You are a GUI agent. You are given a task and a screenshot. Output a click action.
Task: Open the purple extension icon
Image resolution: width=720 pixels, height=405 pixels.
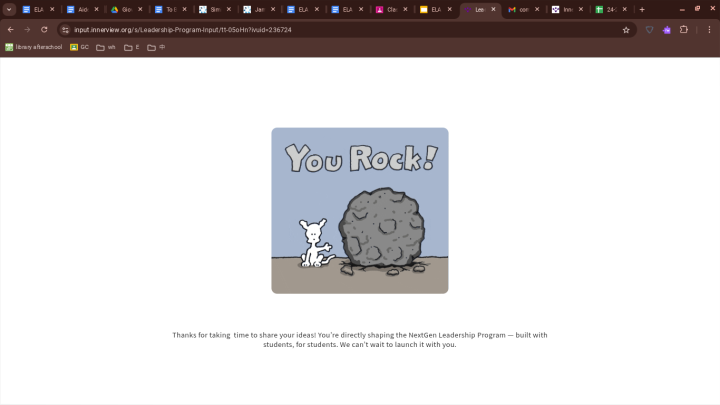point(667,30)
